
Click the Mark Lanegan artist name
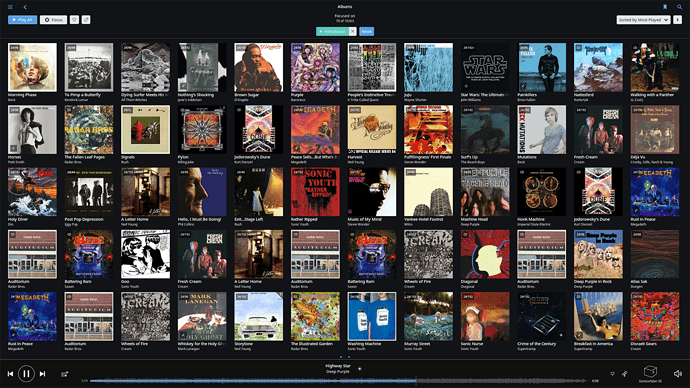[187, 349]
